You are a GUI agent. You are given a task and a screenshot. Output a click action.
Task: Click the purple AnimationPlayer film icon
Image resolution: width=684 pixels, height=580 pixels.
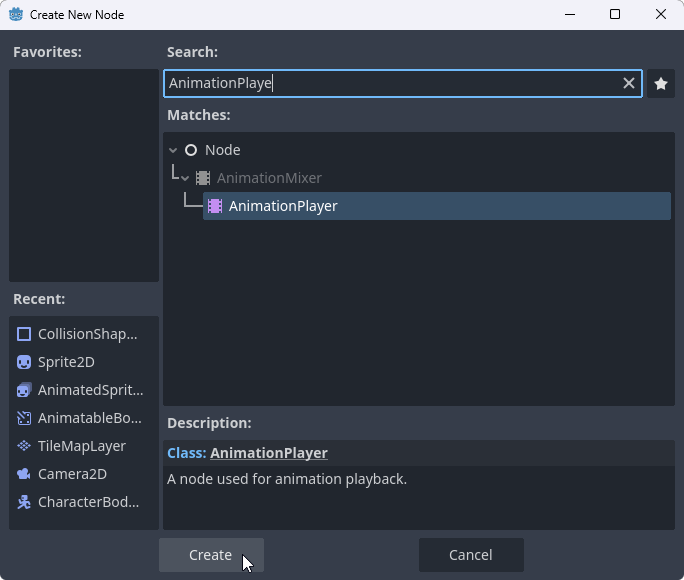[215, 206]
